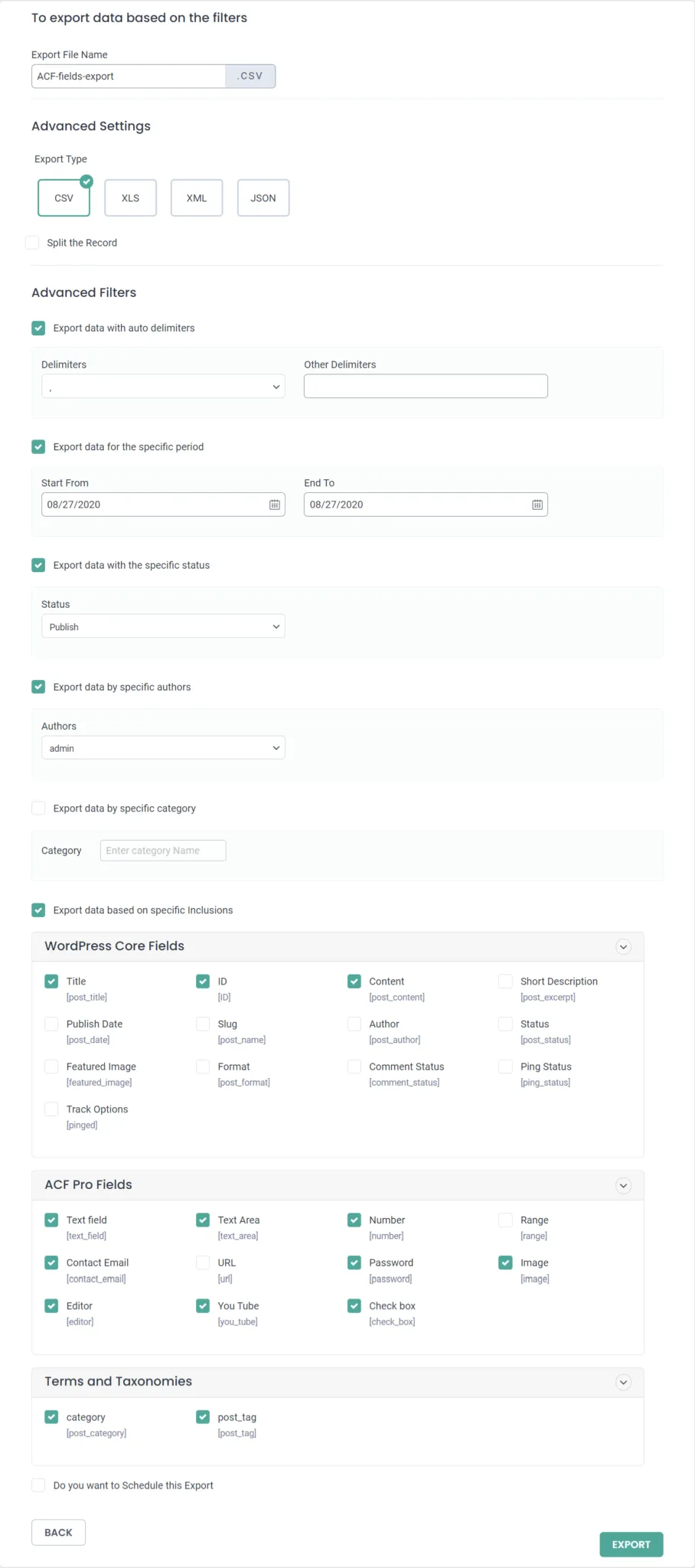The height and width of the screenshot is (1568, 695).
Task: Collapse the ACF Pro Fields section chevron
Action: 623,1186
